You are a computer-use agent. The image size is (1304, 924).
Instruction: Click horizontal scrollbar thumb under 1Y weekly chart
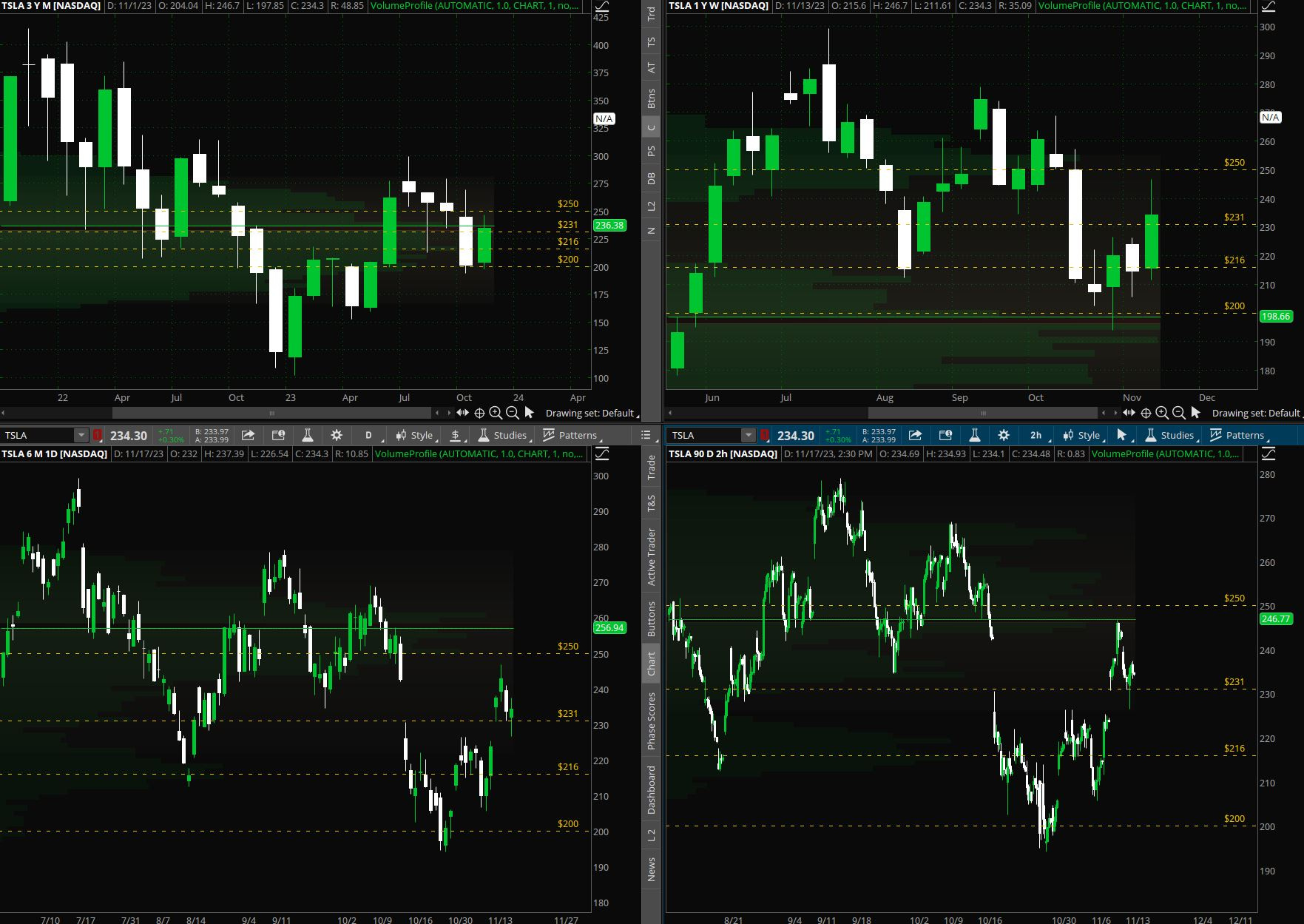click(983, 413)
